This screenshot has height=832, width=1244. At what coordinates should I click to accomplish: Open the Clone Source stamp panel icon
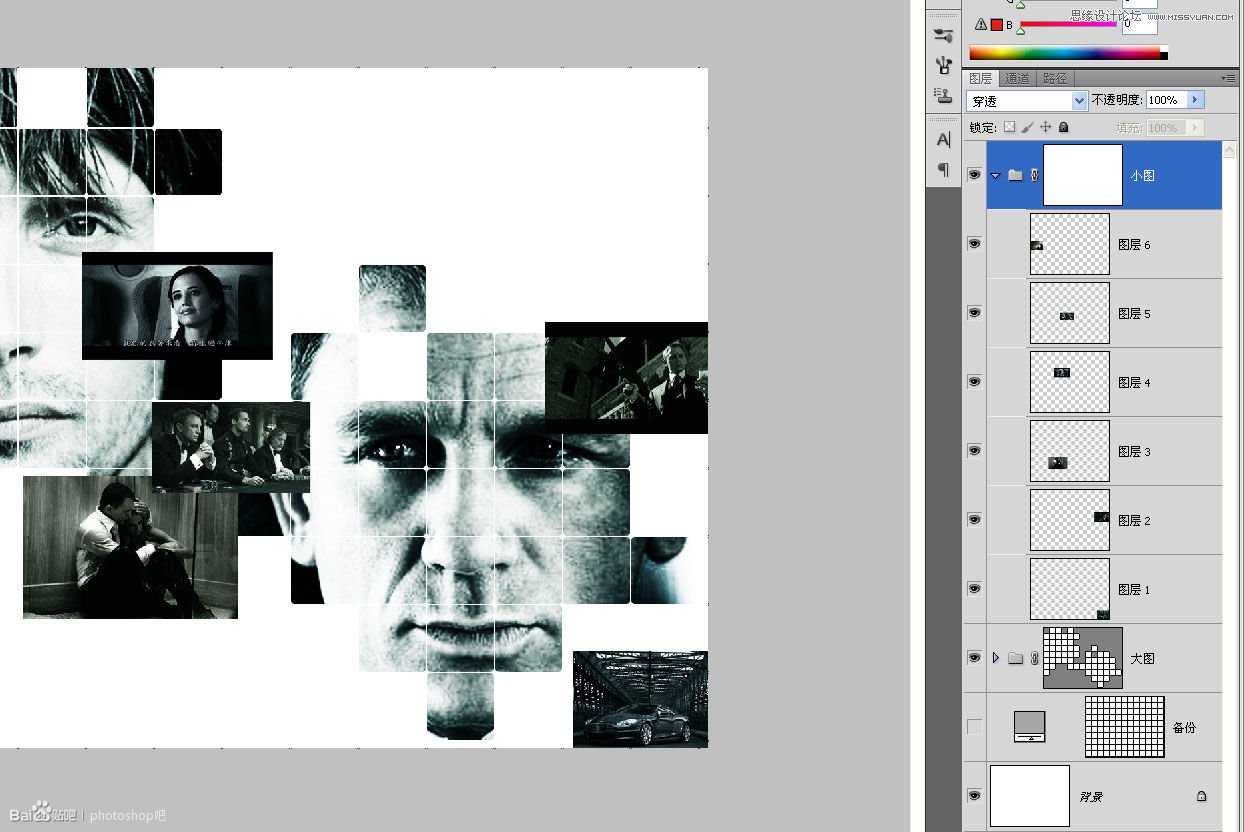(x=943, y=95)
